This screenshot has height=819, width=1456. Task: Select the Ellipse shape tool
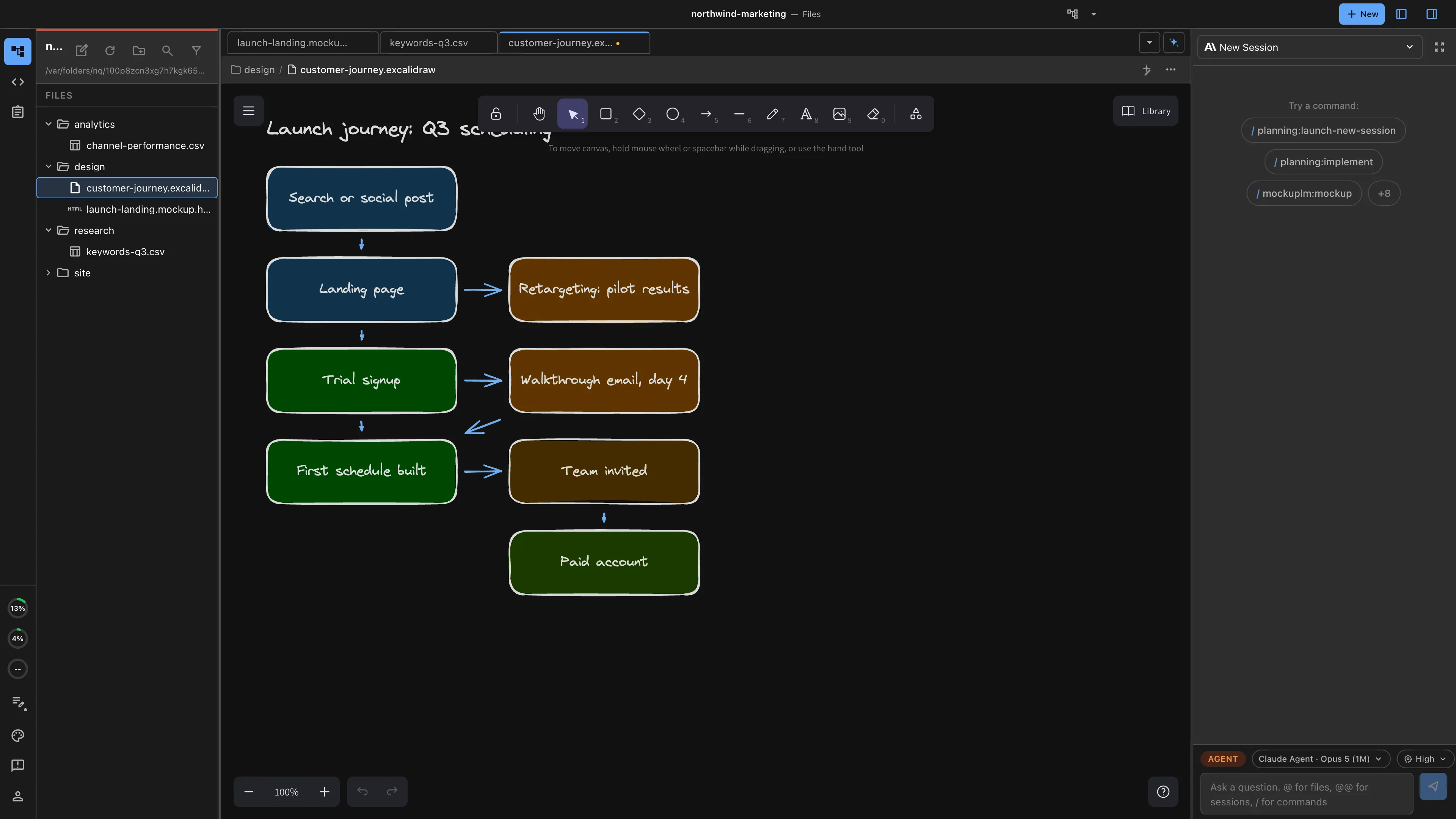pyautogui.click(x=673, y=114)
